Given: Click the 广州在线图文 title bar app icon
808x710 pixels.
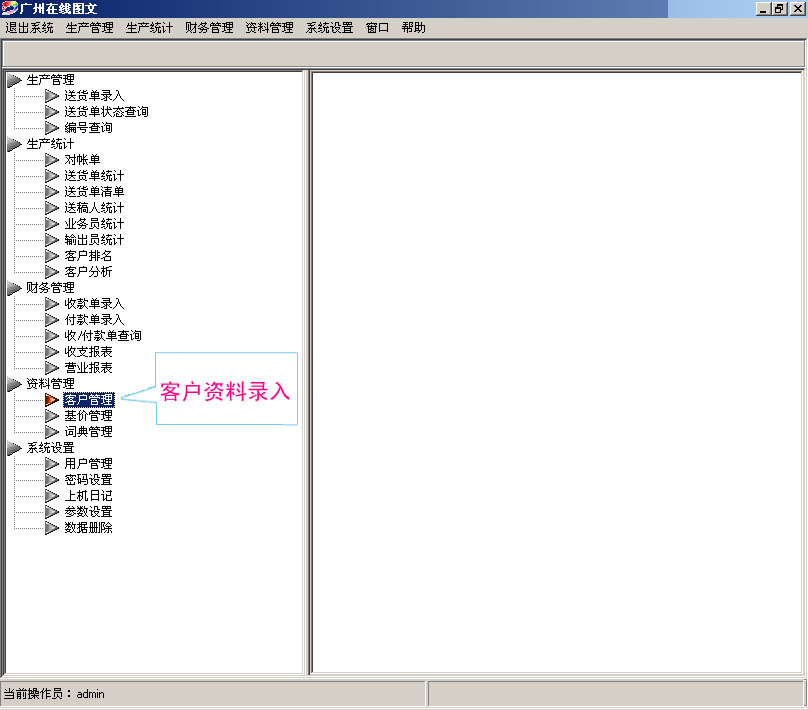Looking at the screenshot, I should [9, 8].
